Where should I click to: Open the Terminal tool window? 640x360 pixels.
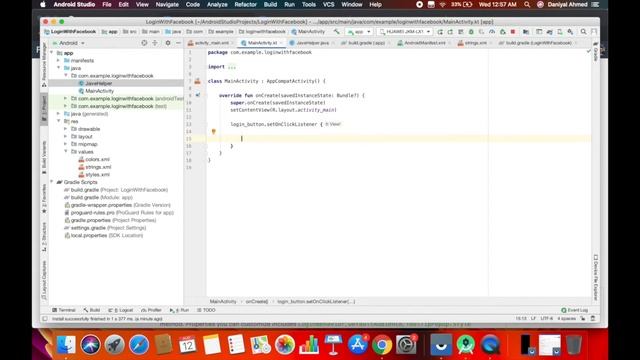pyautogui.click(x=64, y=310)
